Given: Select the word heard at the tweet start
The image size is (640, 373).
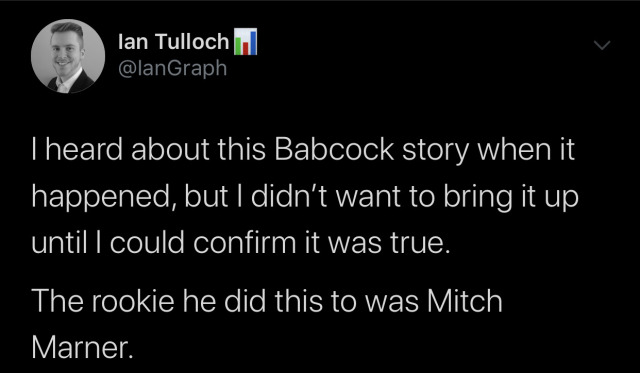Looking at the screenshot, I should pyautogui.click(x=84, y=149).
